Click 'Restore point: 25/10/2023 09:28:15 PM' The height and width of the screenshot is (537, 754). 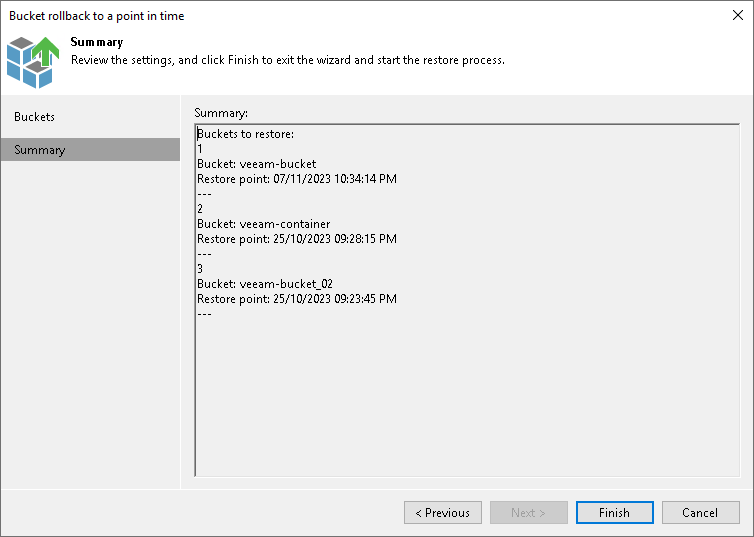tap(297, 239)
